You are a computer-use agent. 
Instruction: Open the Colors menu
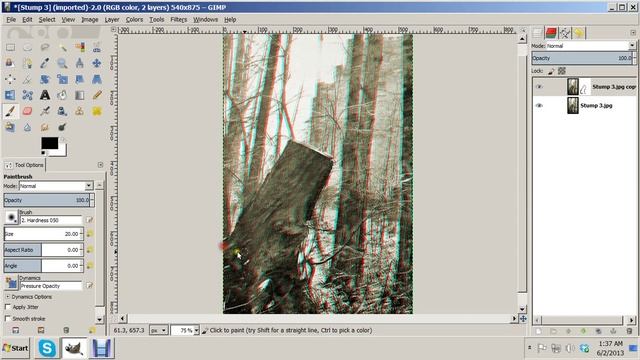pos(134,20)
